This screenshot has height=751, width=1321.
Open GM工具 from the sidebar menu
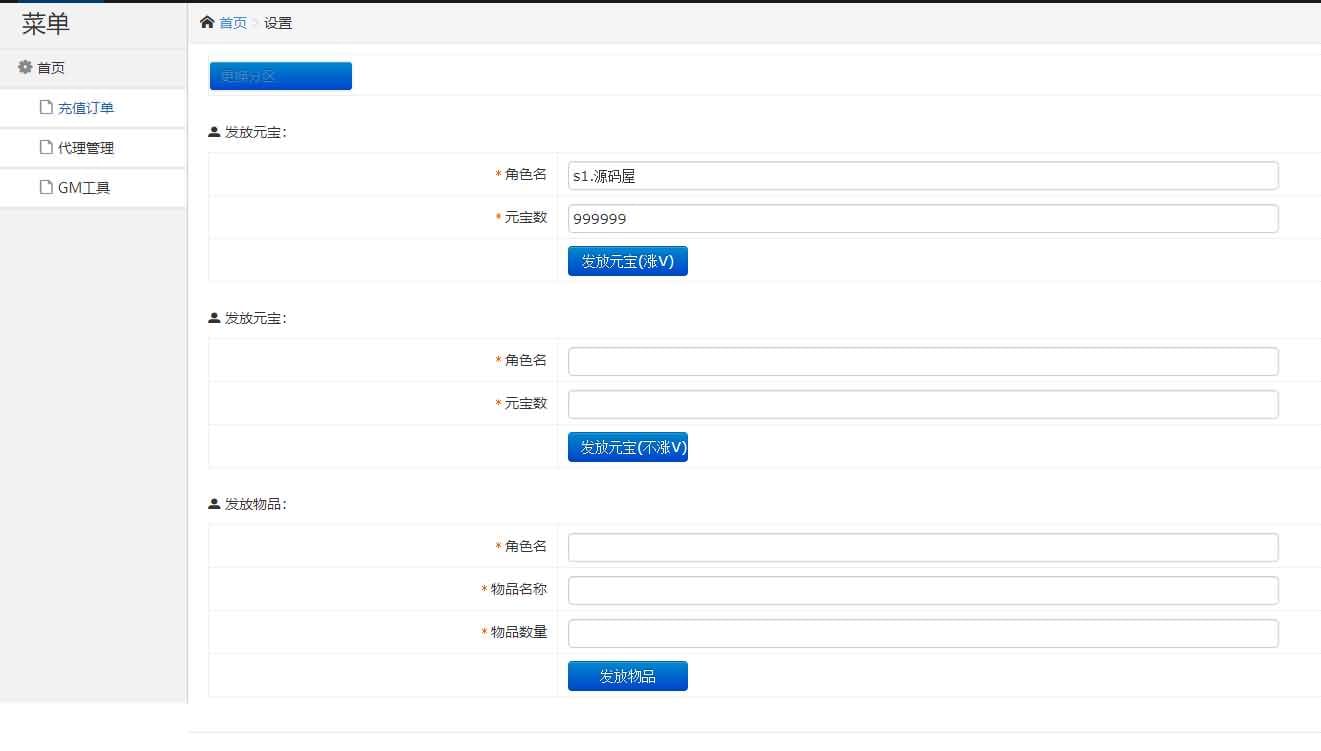pos(85,187)
